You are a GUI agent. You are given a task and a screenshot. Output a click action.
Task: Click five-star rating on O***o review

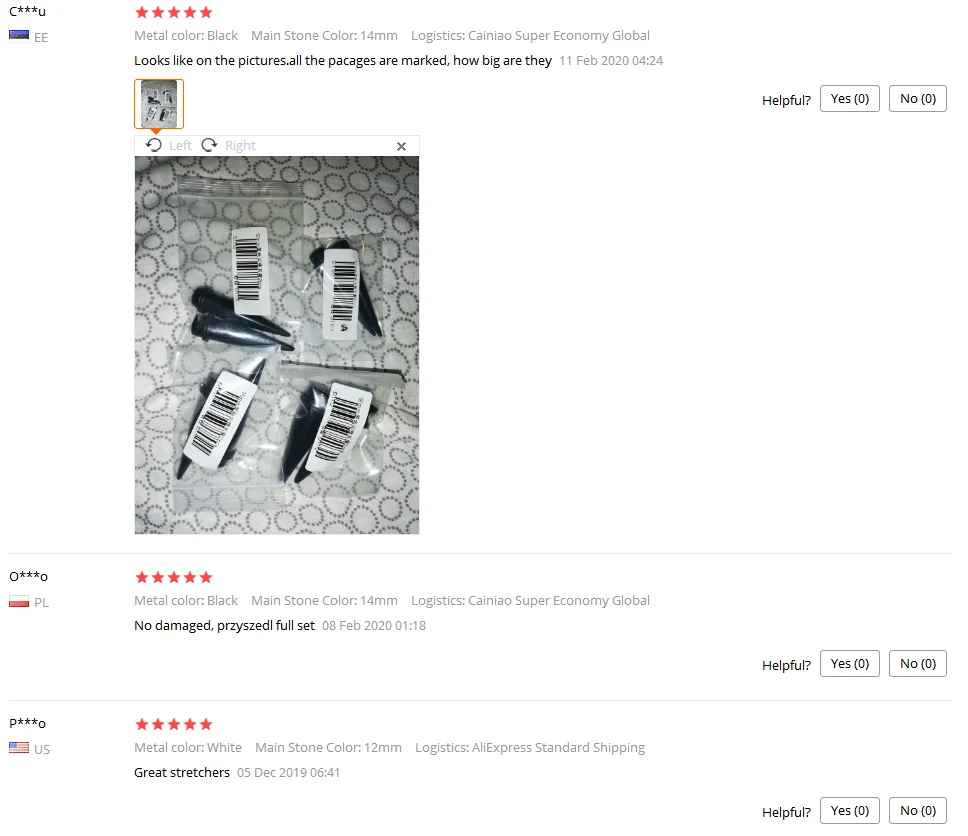click(x=173, y=577)
